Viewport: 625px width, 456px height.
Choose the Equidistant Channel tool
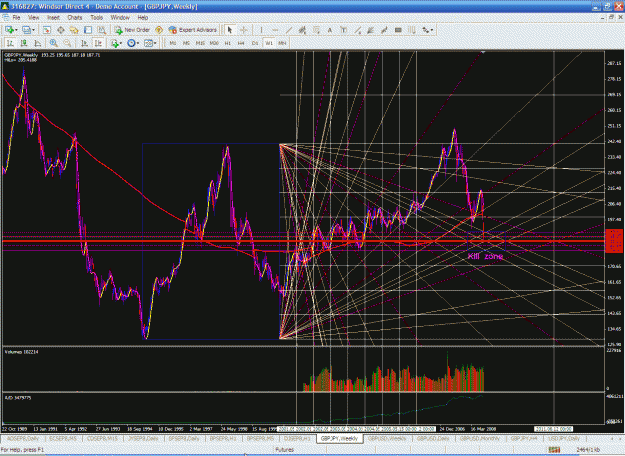coord(303,30)
